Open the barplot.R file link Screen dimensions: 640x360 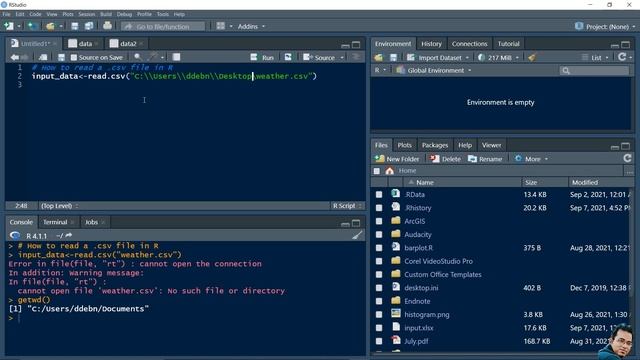[418, 248]
